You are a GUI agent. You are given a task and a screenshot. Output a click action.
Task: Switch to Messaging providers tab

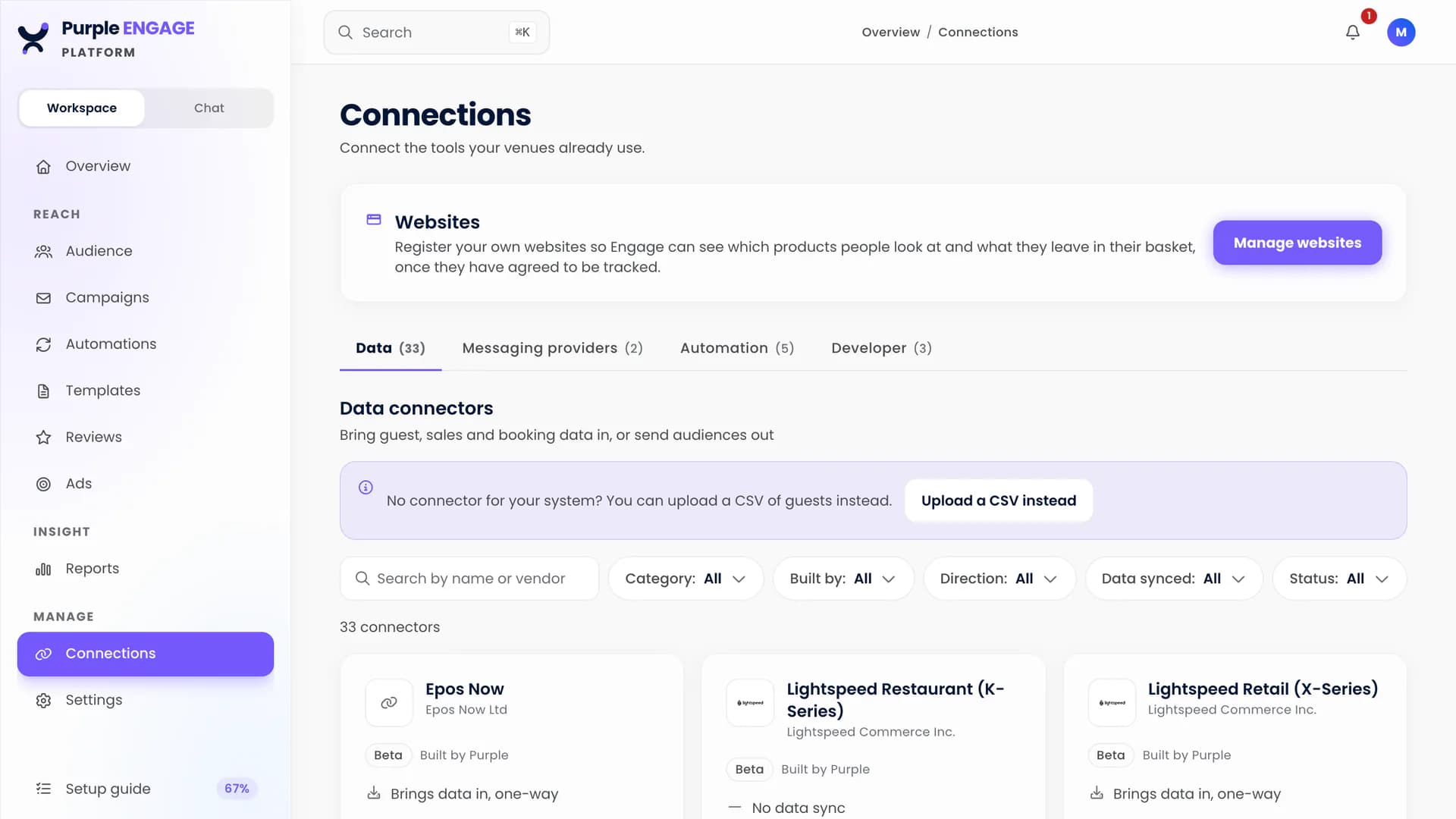click(x=552, y=348)
